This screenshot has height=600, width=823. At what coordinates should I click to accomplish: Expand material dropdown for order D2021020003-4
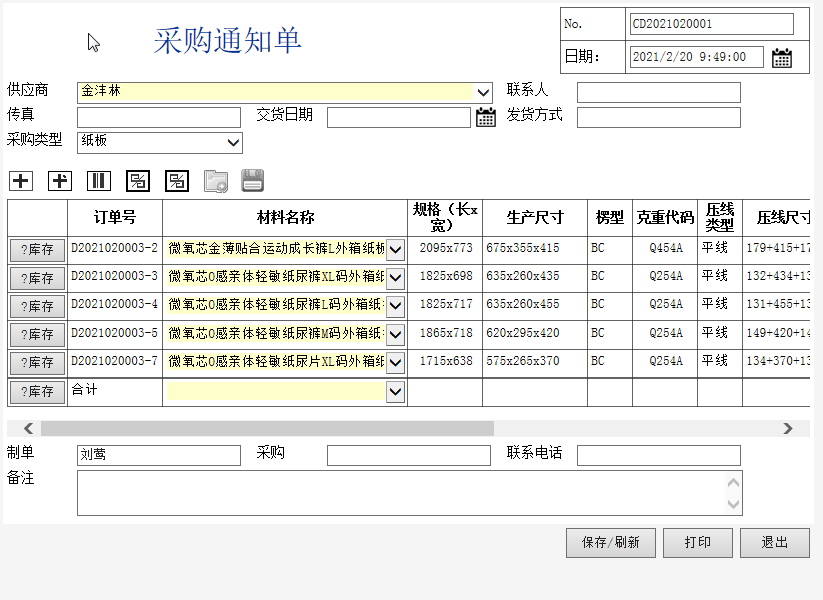[395, 305]
